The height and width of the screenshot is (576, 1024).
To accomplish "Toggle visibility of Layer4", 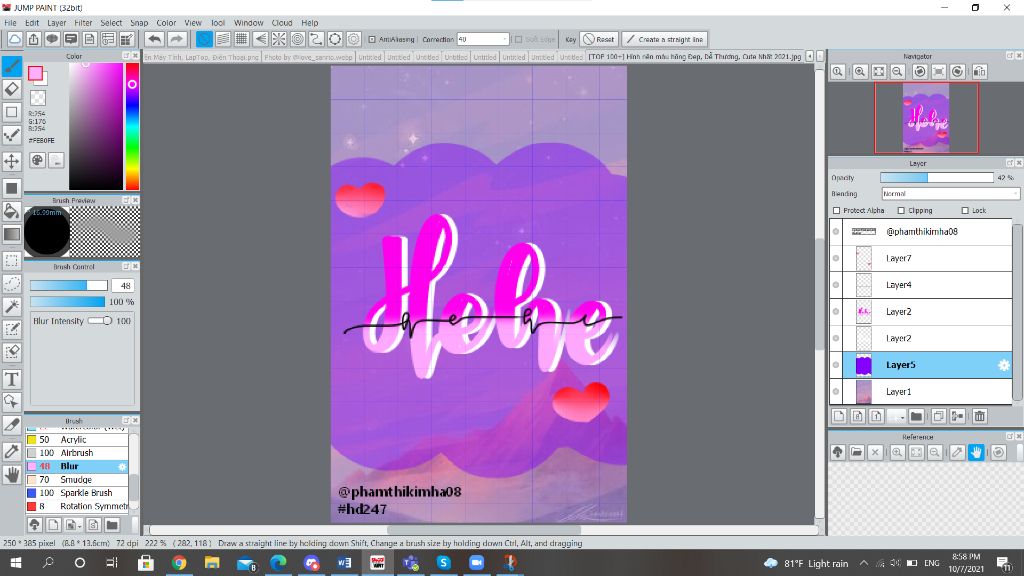I will click(836, 285).
